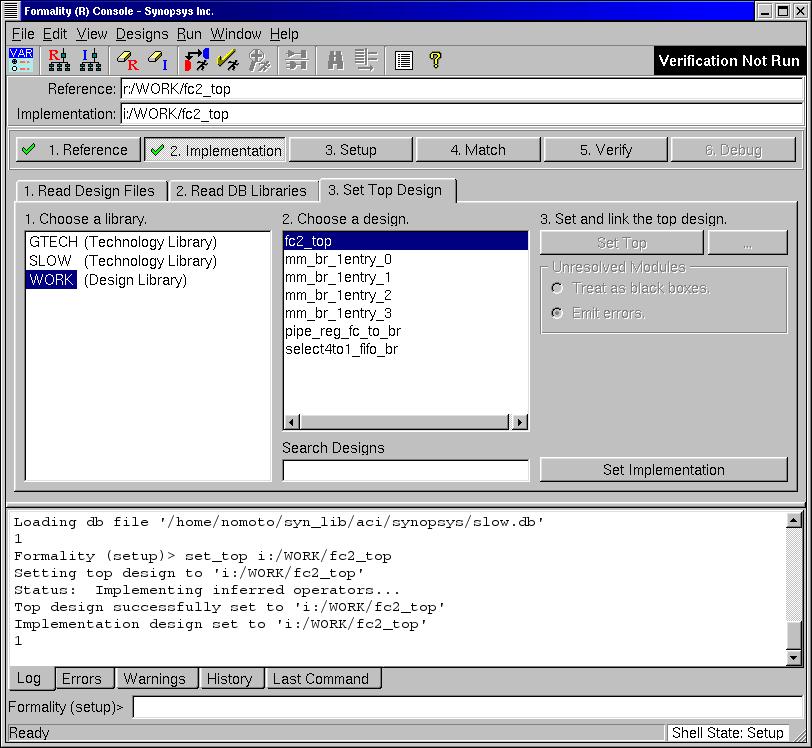Go to the 5. Verify step

(x=606, y=150)
